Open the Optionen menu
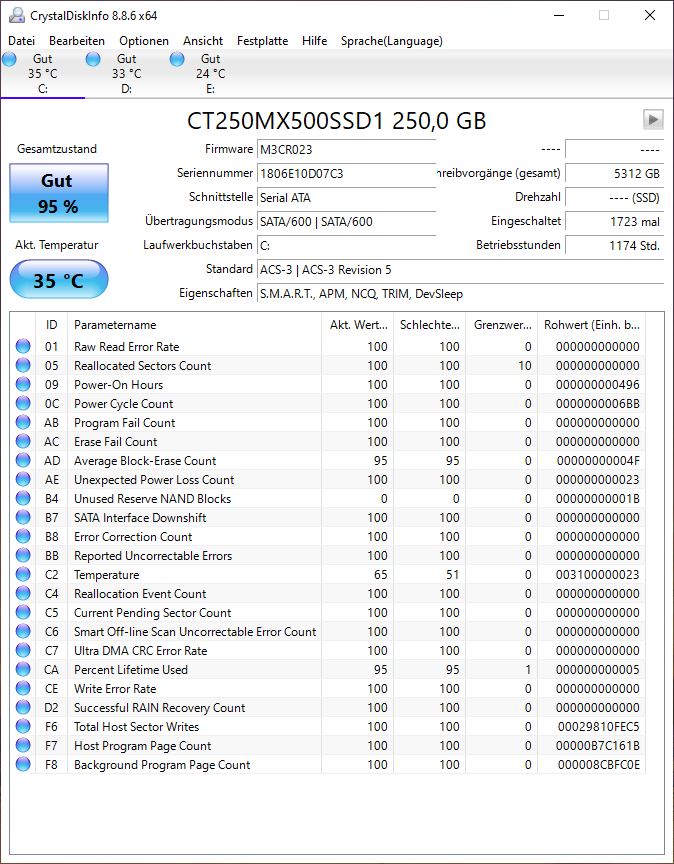 pos(144,41)
